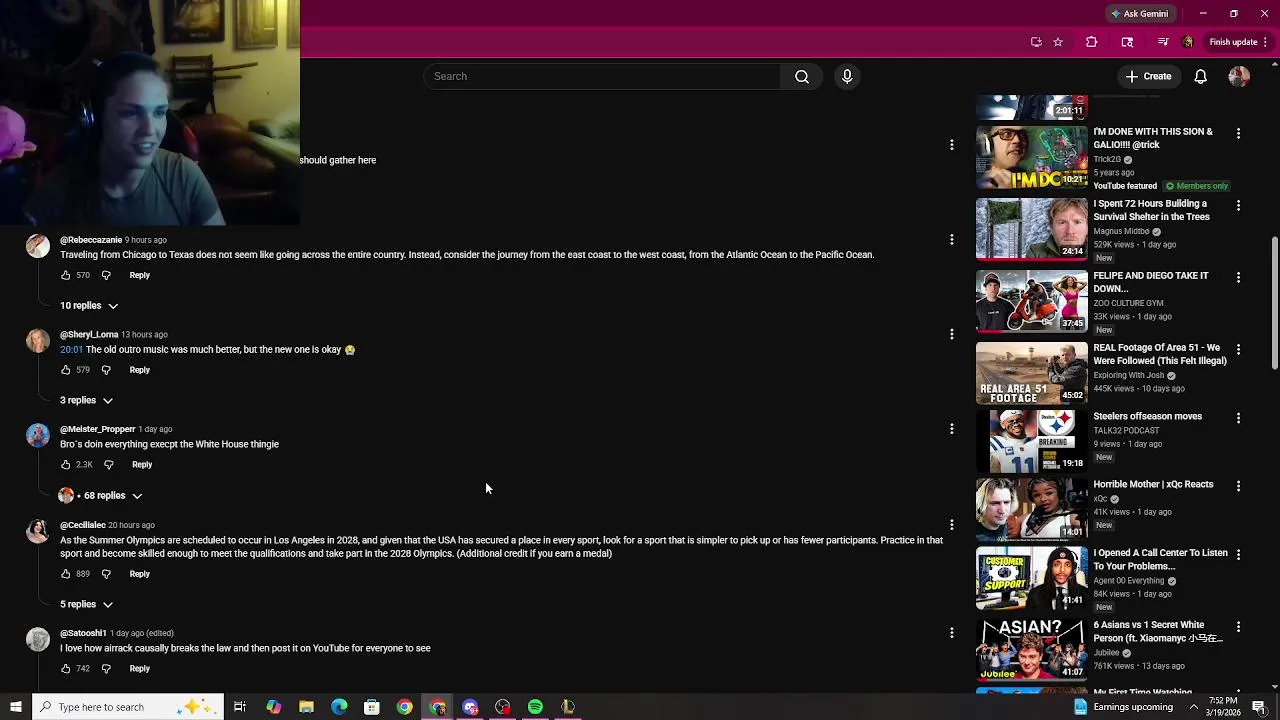The image size is (1280, 720).
Task: Open options menu for Satooshi1's comment
Action: pyautogui.click(x=951, y=632)
